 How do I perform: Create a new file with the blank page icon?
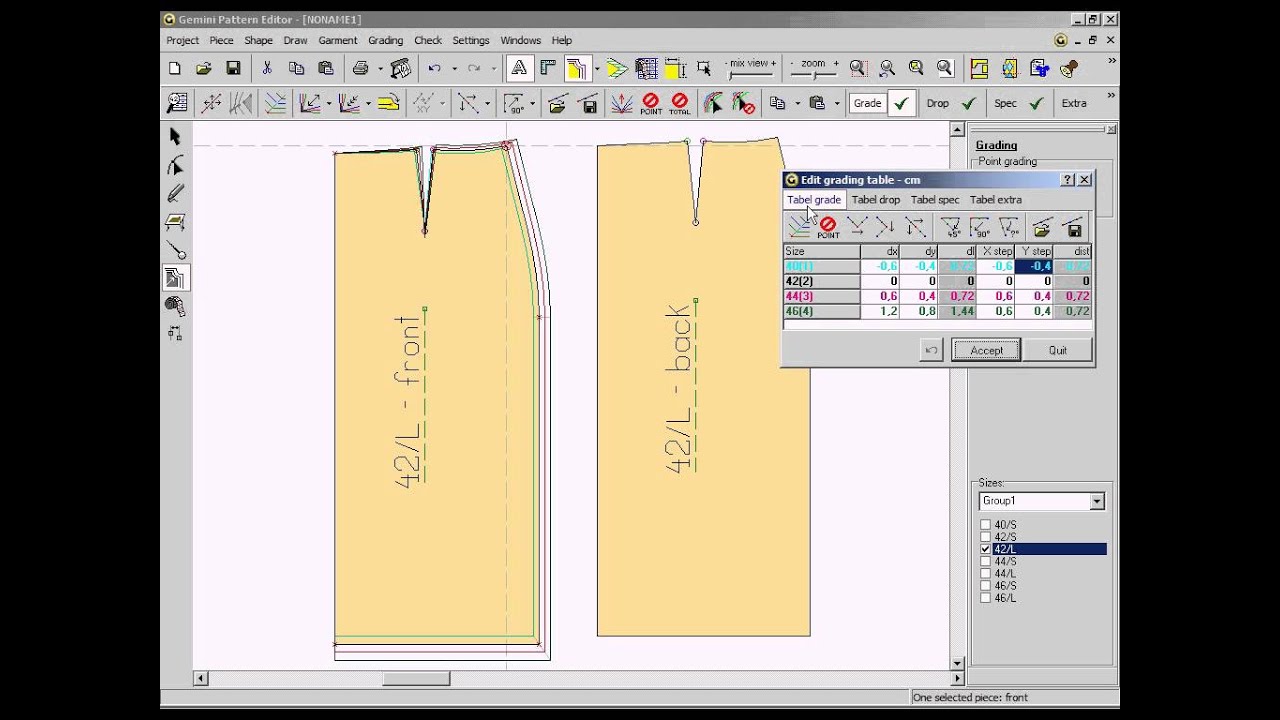pyautogui.click(x=175, y=68)
